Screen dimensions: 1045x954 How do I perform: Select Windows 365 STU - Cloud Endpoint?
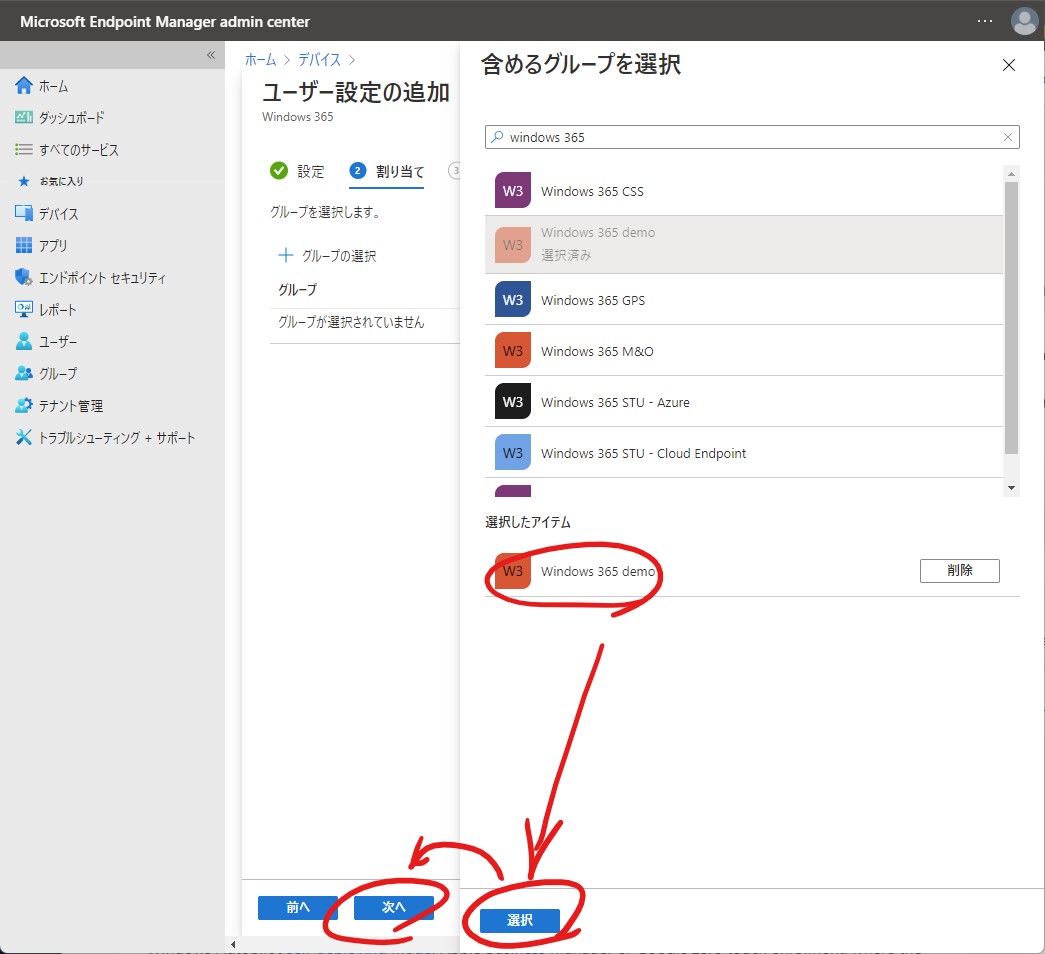pos(744,453)
